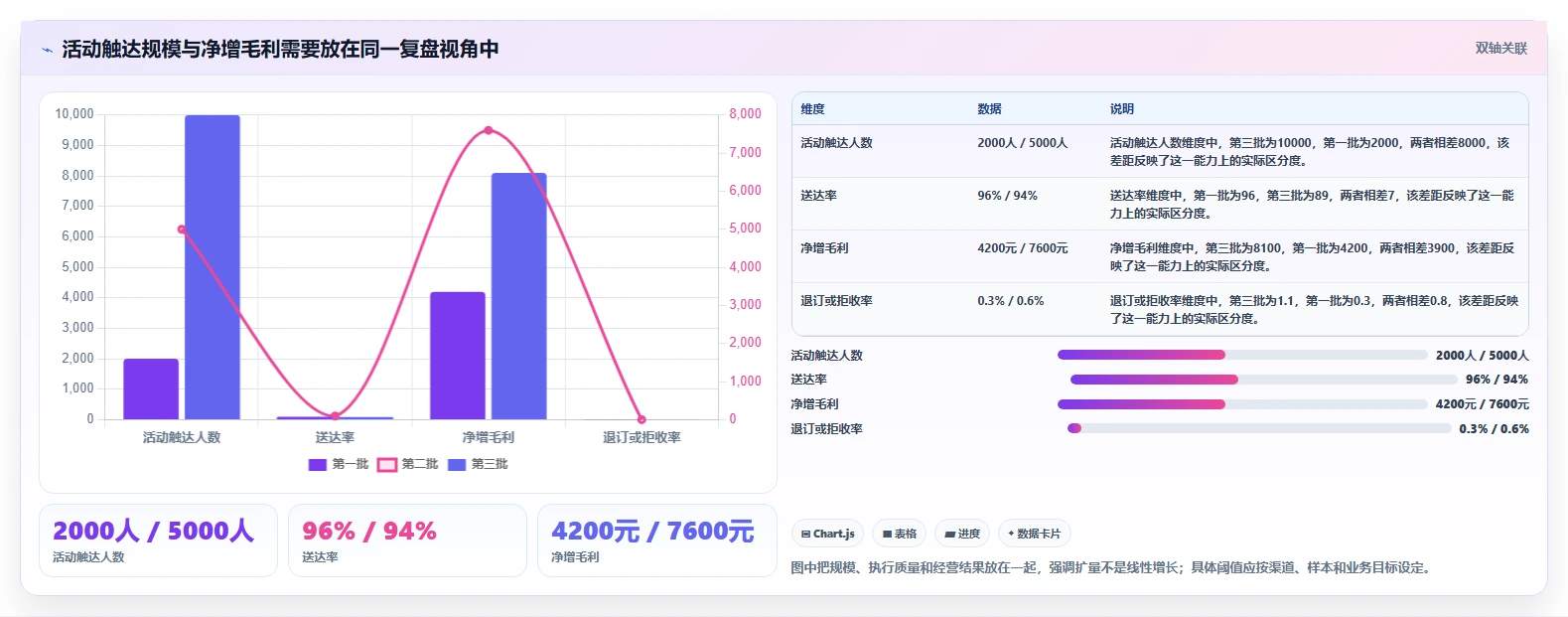Click the 表格 chip
This screenshot has height=617, width=1568.
tap(900, 534)
